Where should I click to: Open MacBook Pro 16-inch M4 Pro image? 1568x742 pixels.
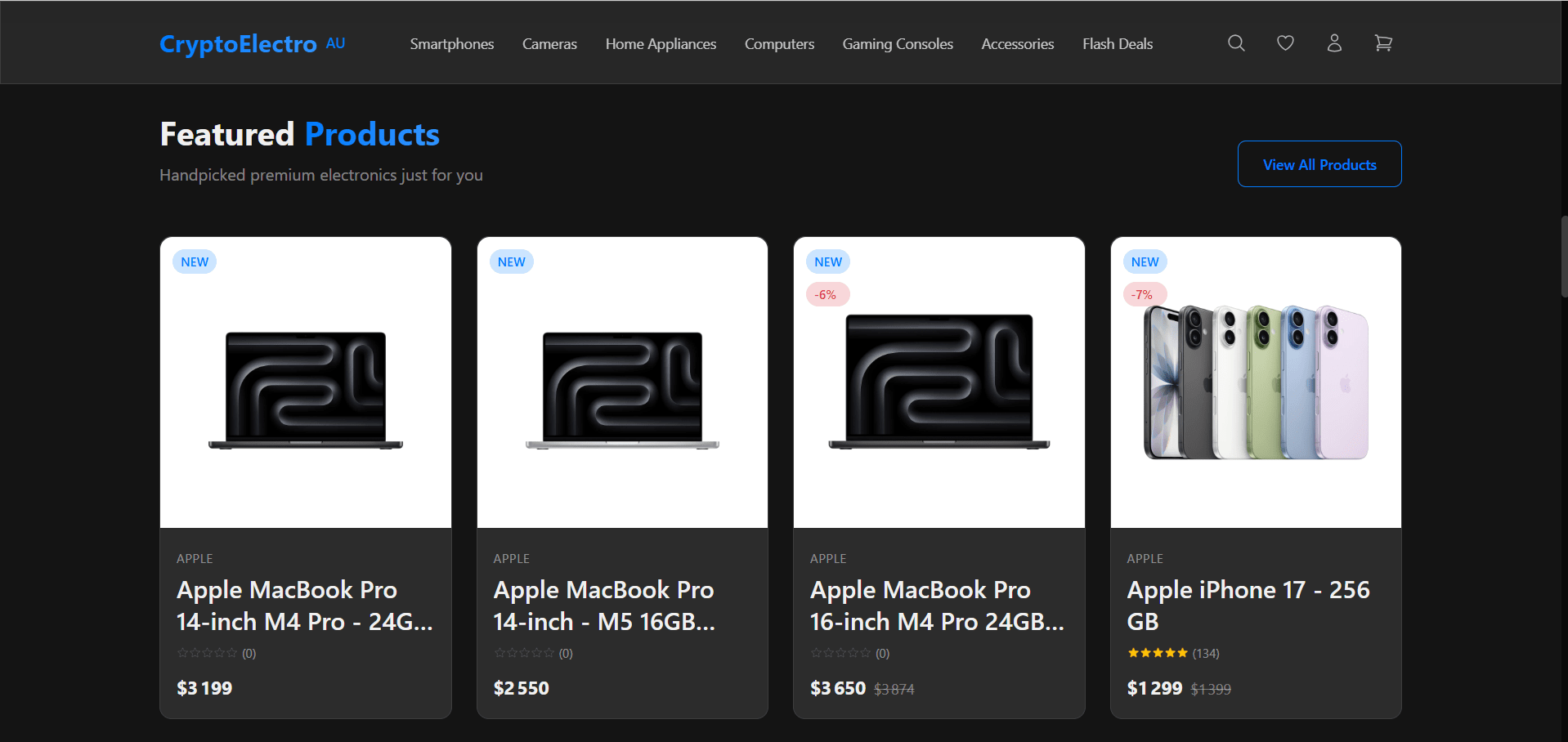[x=939, y=382]
